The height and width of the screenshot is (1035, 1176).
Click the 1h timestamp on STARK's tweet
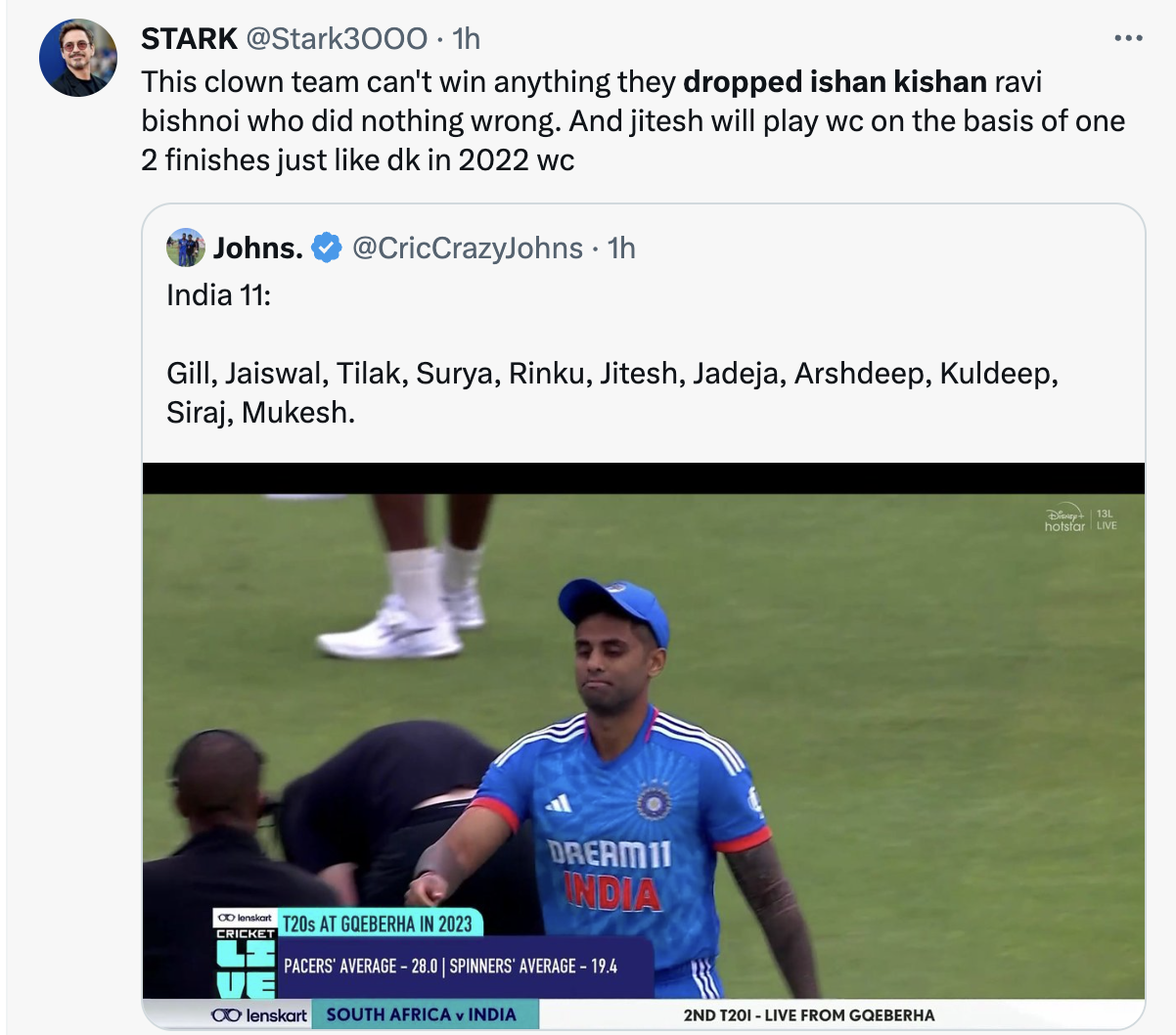coord(467,38)
